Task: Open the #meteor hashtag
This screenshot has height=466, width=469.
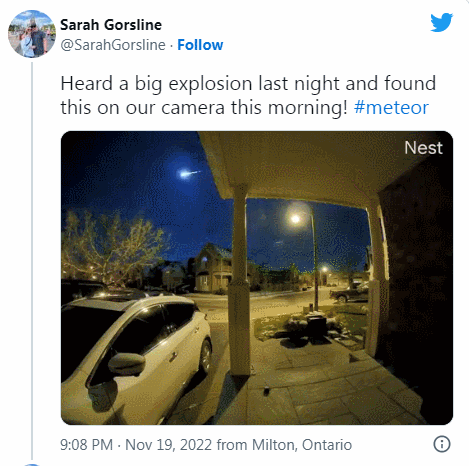Action: point(391,107)
